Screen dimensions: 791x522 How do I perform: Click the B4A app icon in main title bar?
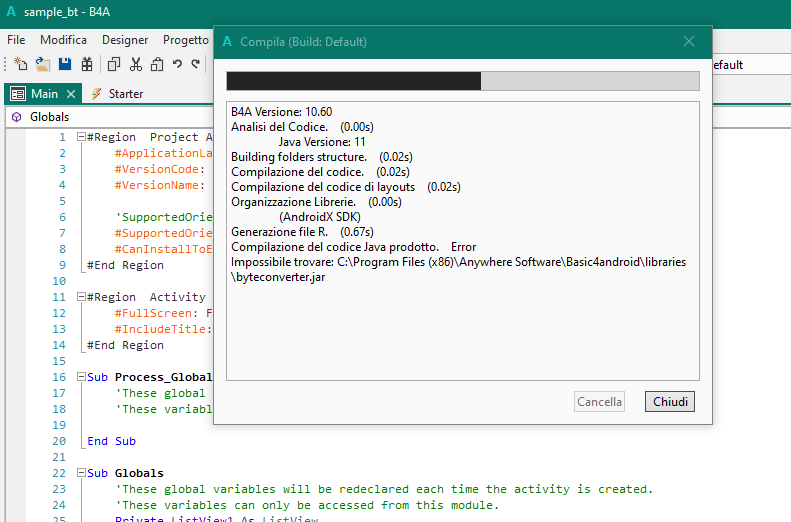pos(11,12)
